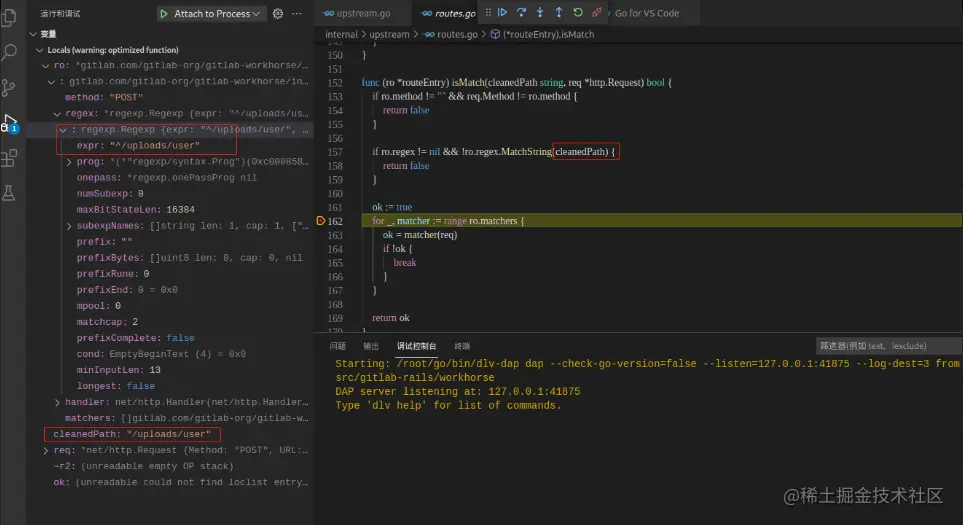Click the Step Over debug icon
The width and height of the screenshot is (963, 525).
click(521, 13)
